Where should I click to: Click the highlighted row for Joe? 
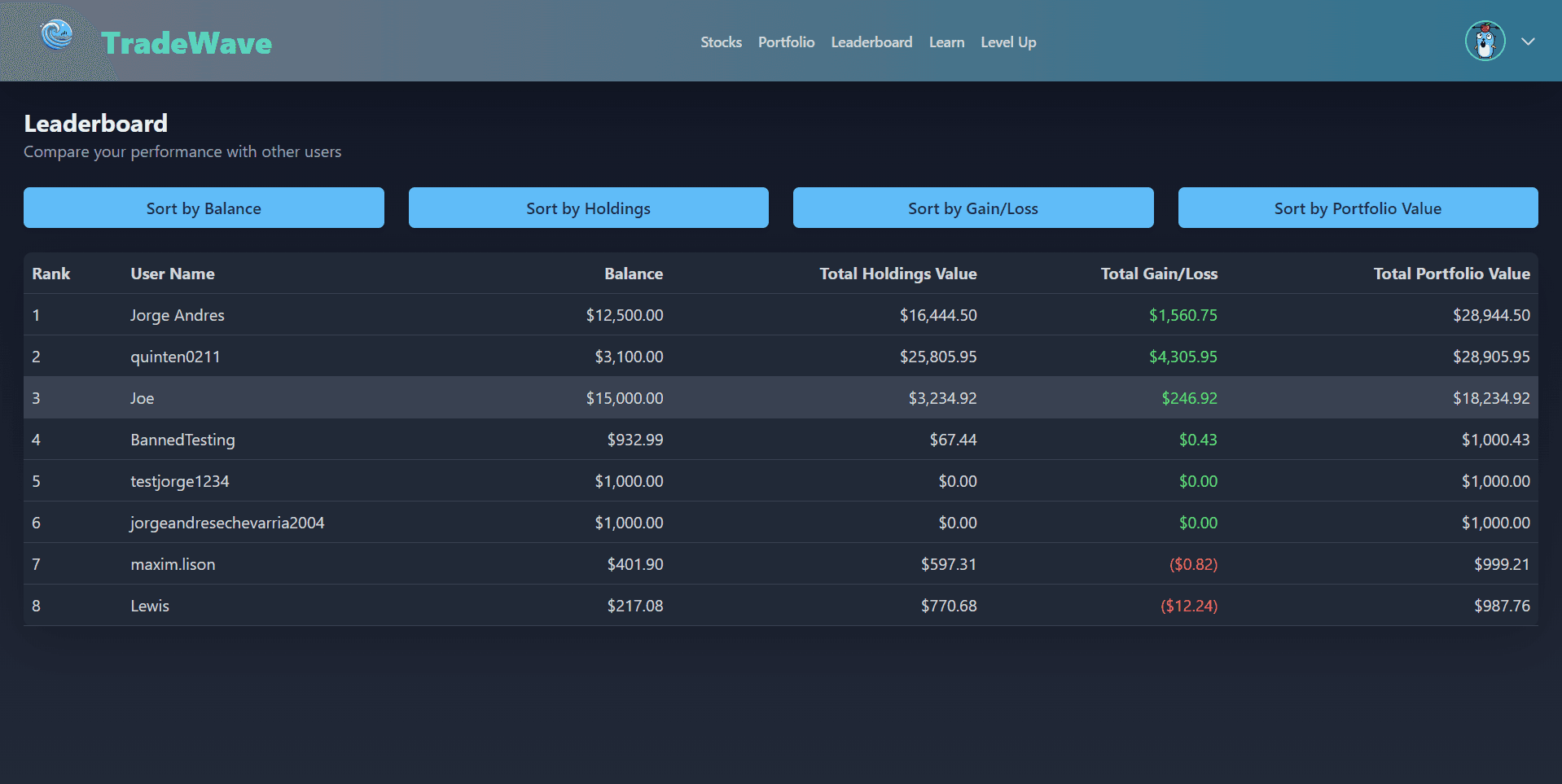(x=142, y=398)
